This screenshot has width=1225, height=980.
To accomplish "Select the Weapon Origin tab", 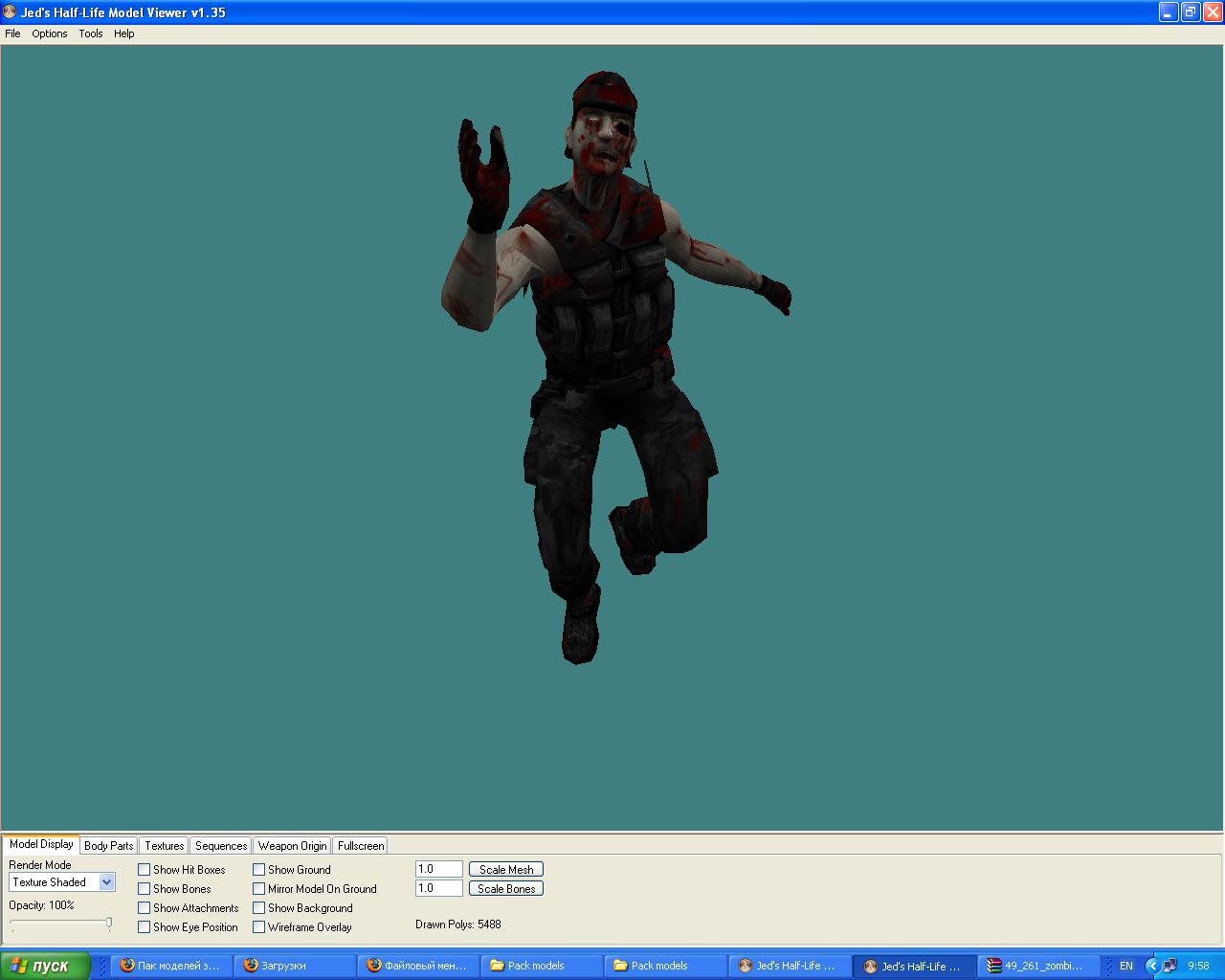I will click(292, 846).
